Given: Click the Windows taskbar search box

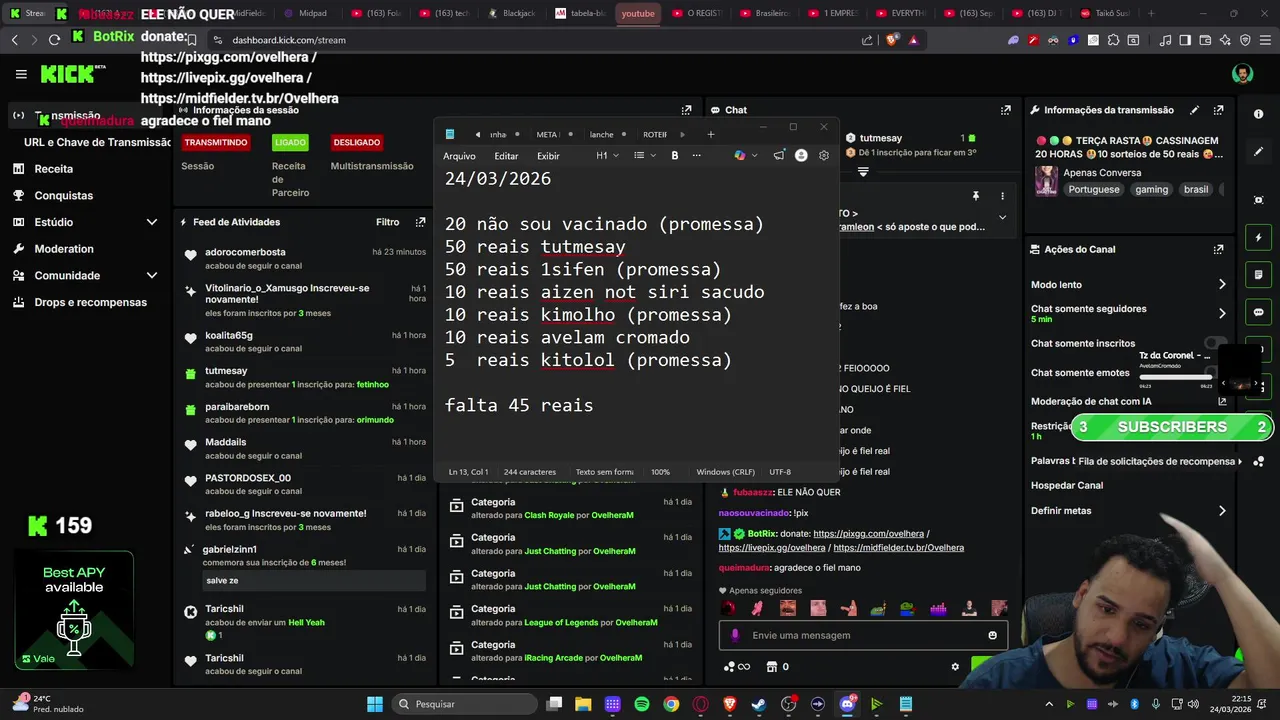Looking at the screenshot, I should tap(462, 704).
